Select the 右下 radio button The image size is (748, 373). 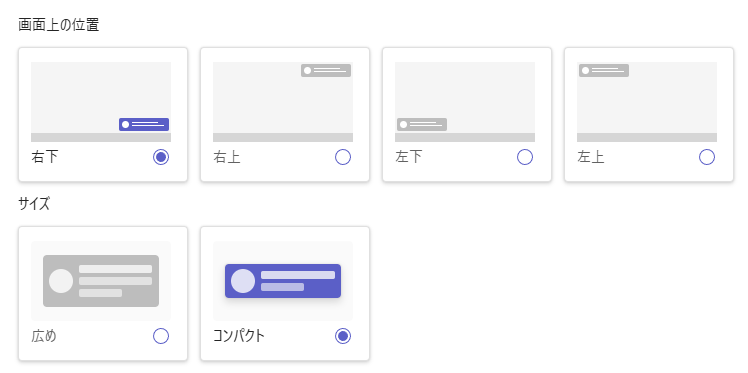[161, 157]
